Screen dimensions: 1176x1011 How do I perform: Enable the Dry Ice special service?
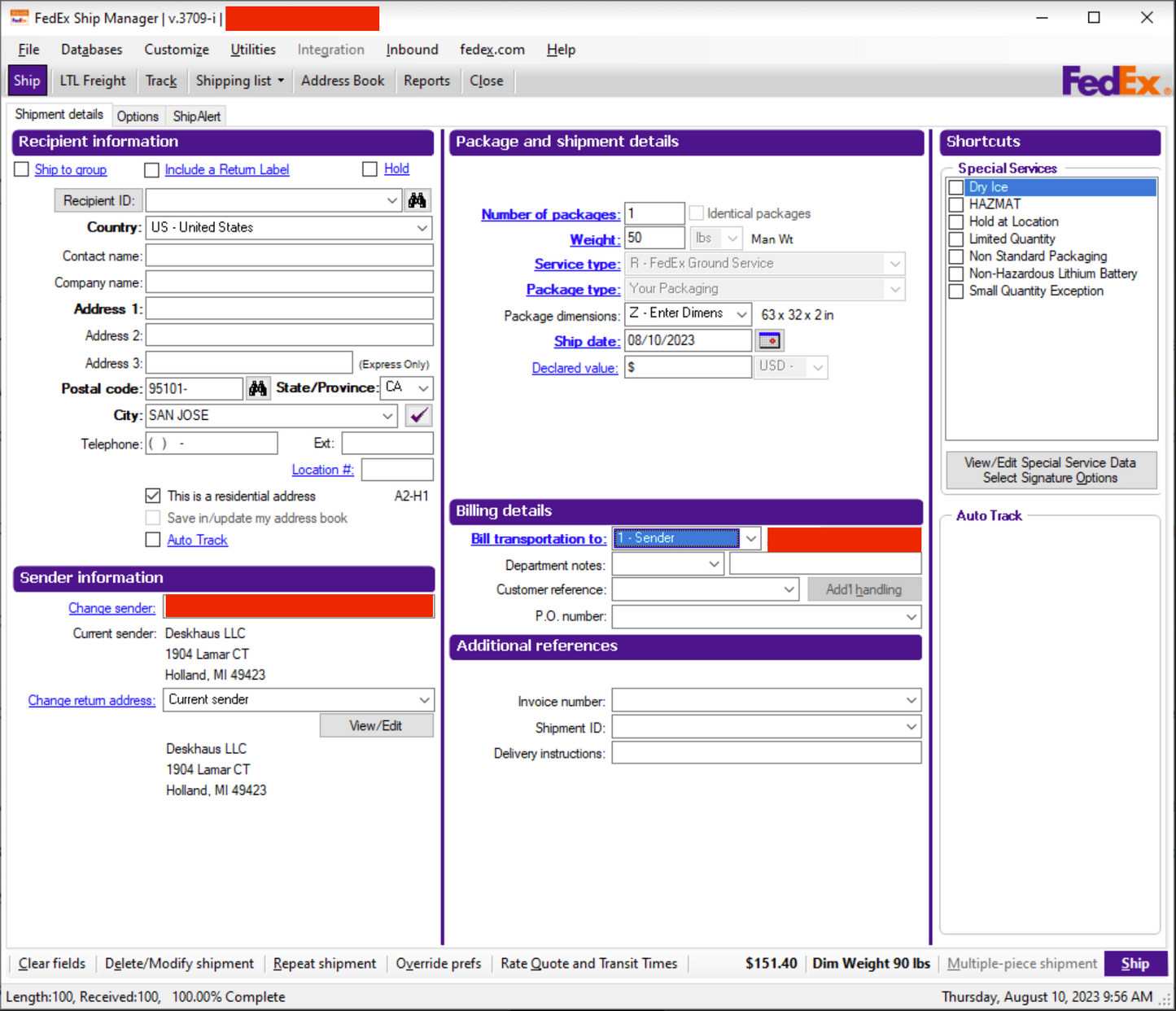pos(956,187)
